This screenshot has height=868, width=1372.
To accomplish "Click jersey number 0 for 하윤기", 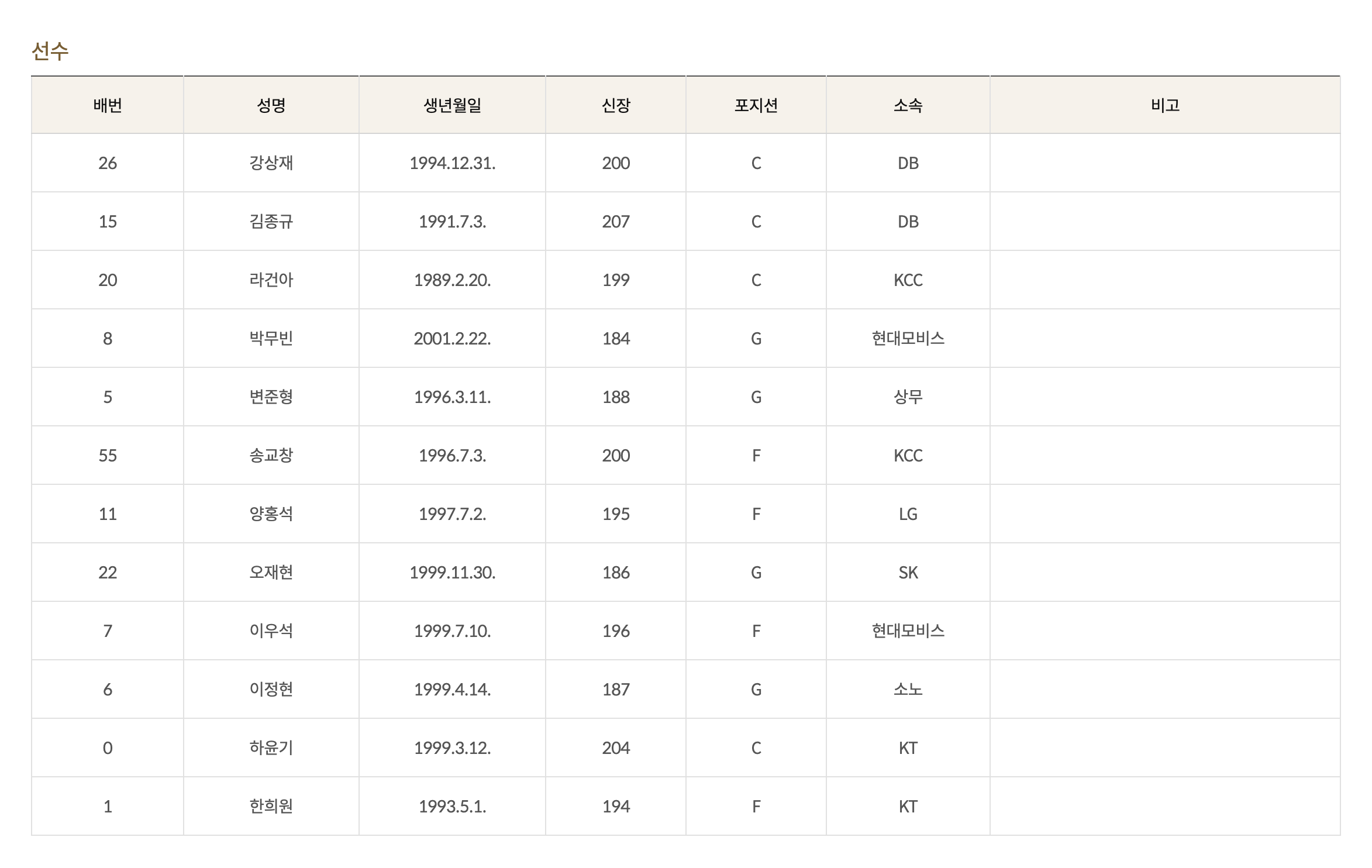I will pyautogui.click(x=108, y=748).
